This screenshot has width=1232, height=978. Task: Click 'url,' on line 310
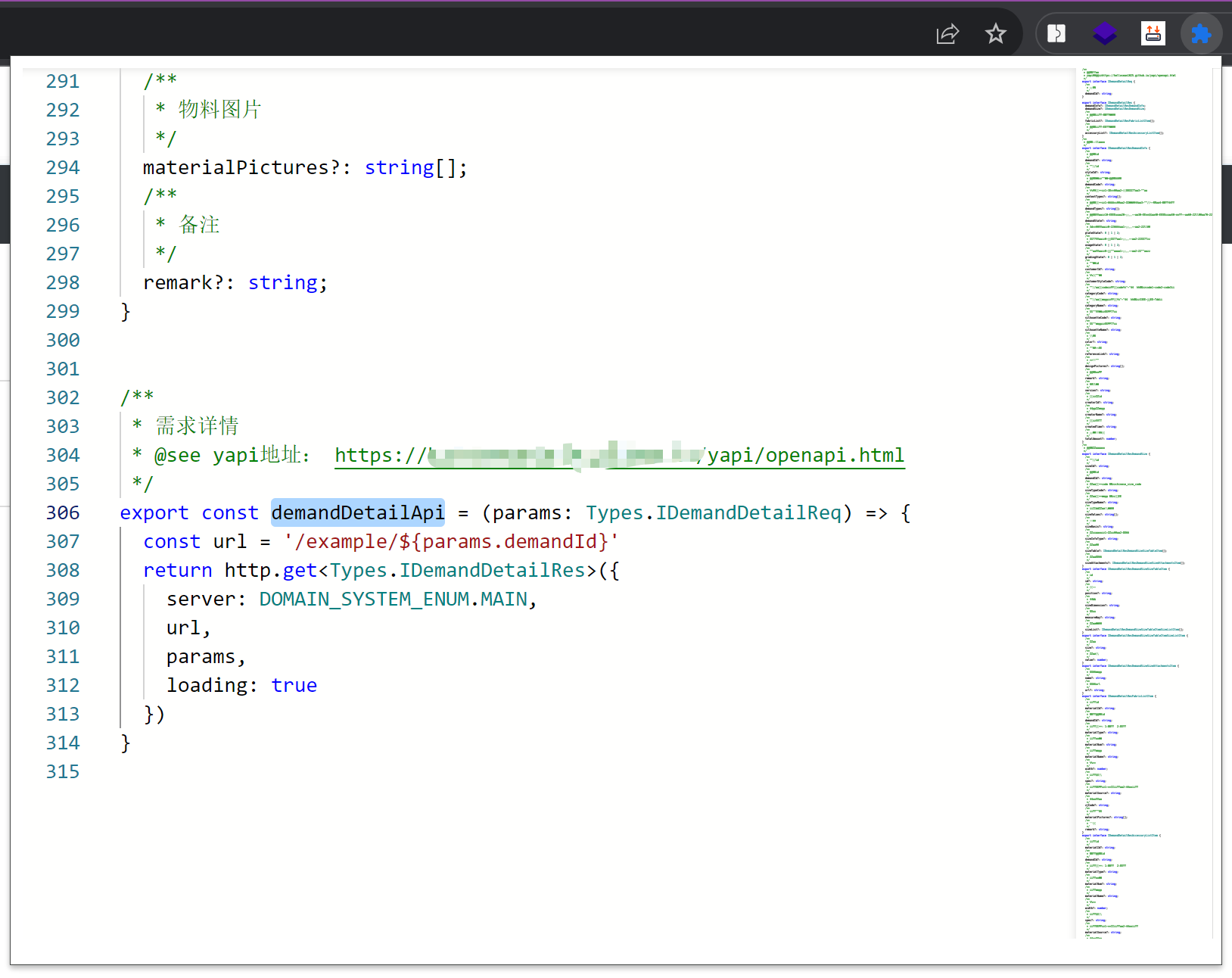pos(188,628)
